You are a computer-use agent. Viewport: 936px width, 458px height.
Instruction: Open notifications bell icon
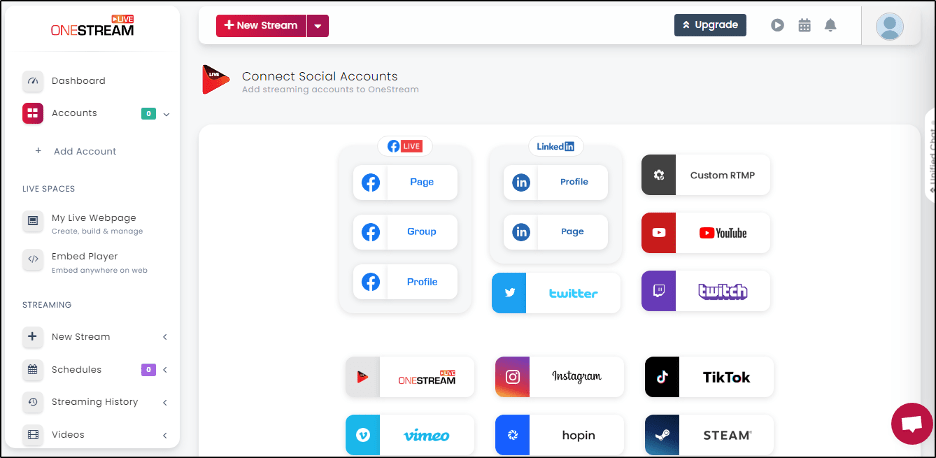pyautogui.click(x=830, y=25)
